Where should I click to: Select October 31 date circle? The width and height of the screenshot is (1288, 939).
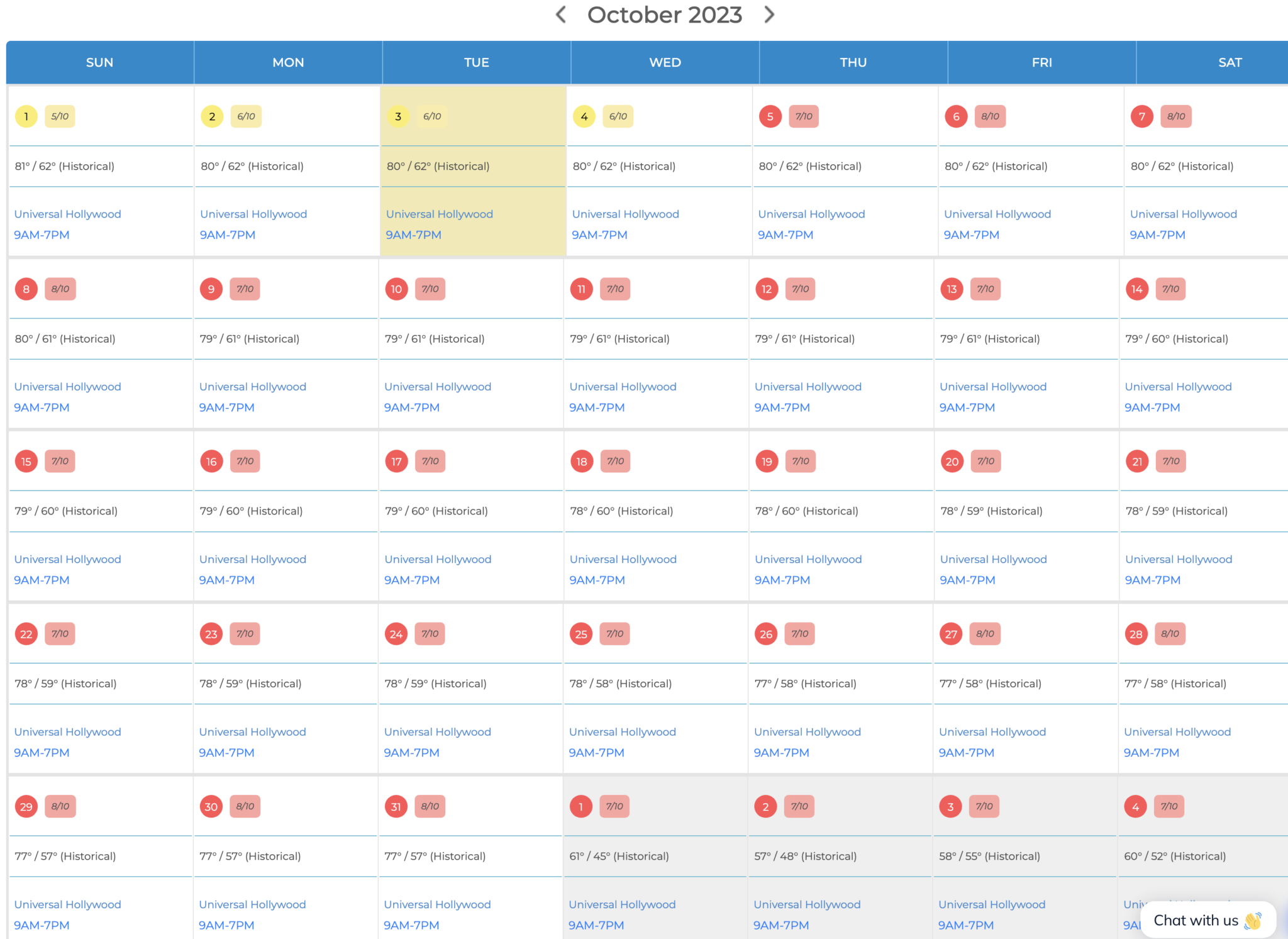pos(396,807)
